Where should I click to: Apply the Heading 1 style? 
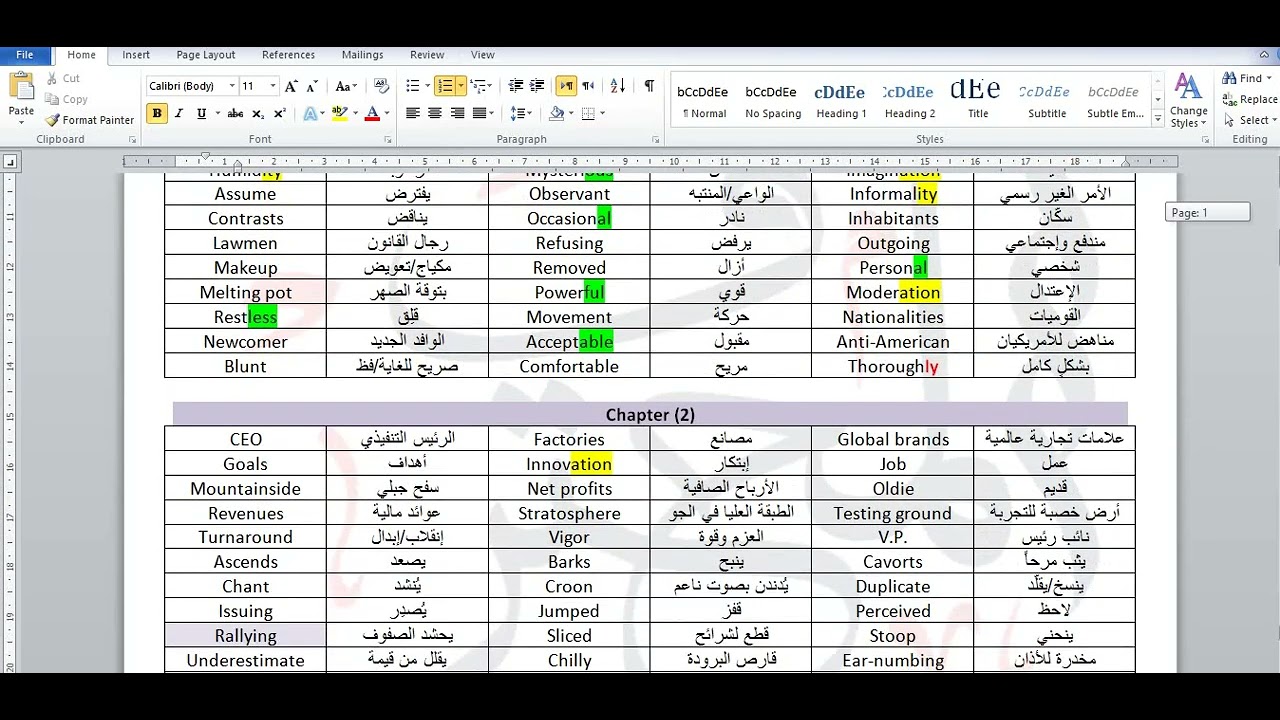(x=841, y=100)
